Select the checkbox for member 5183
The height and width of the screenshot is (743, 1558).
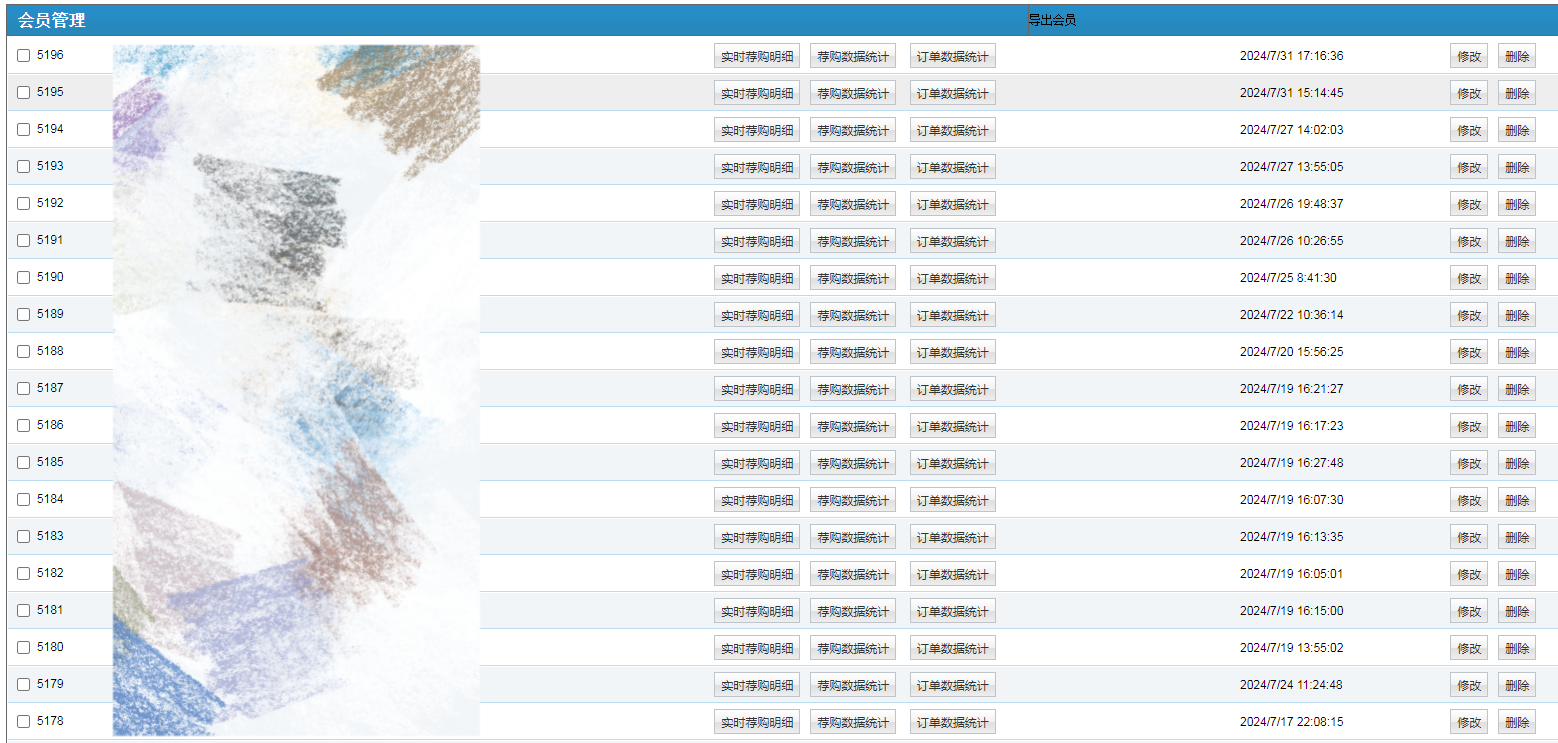[23, 537]
